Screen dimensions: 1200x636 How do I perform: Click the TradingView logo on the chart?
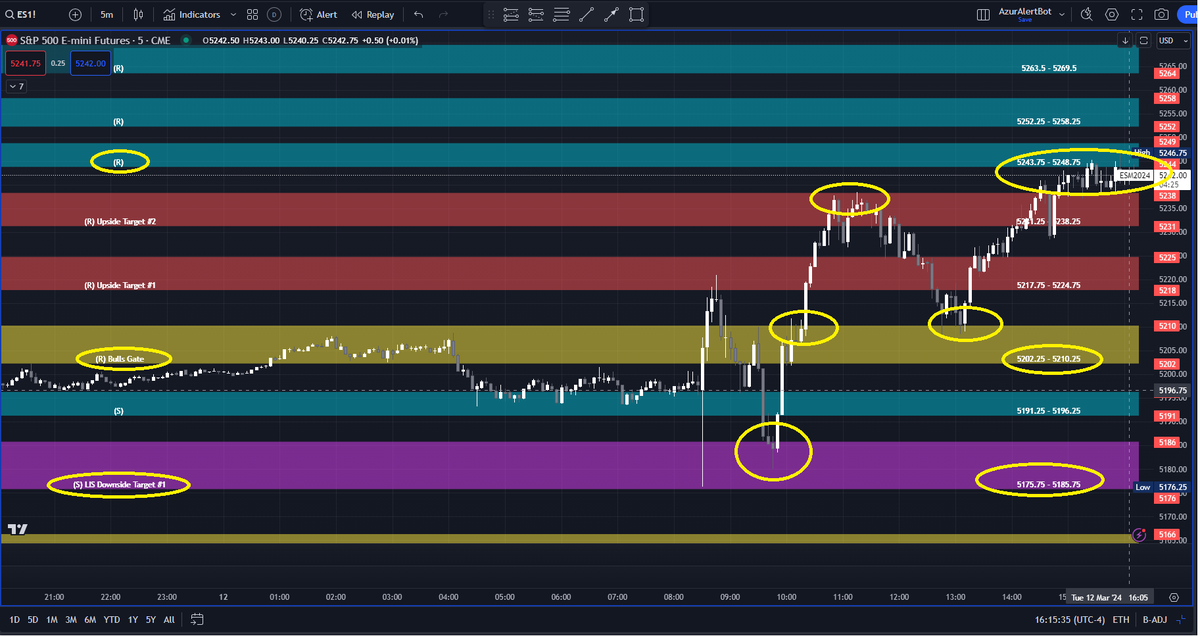coord(17,529)
